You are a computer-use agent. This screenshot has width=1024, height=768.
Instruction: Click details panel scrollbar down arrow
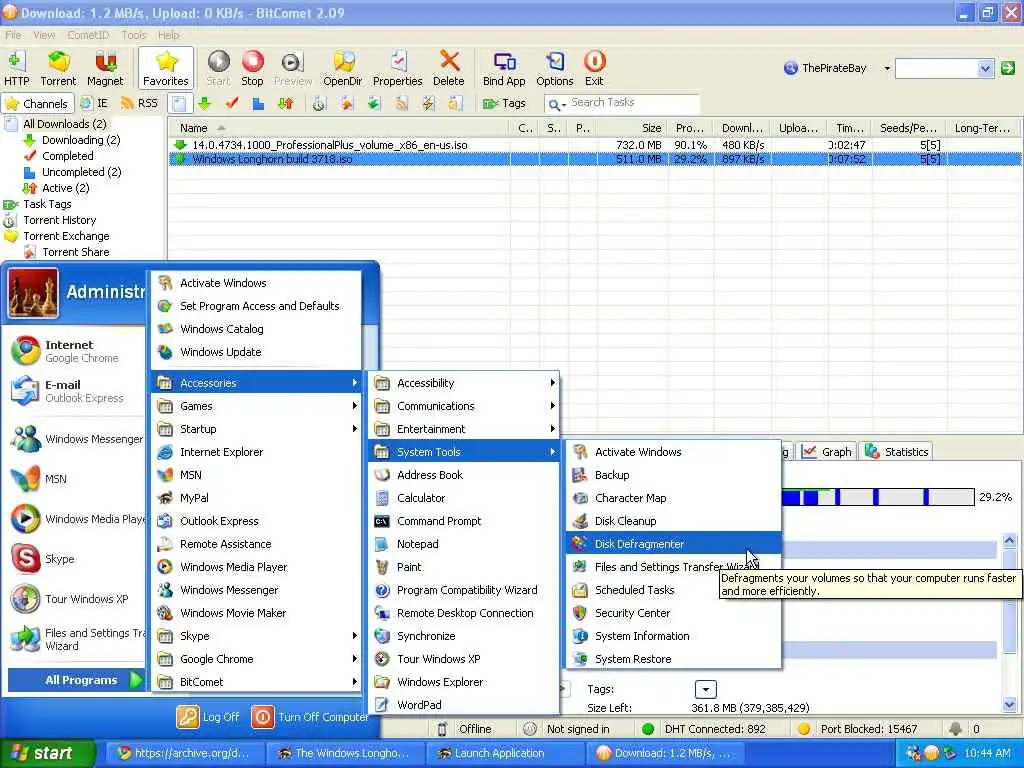tap(1010, 705)
